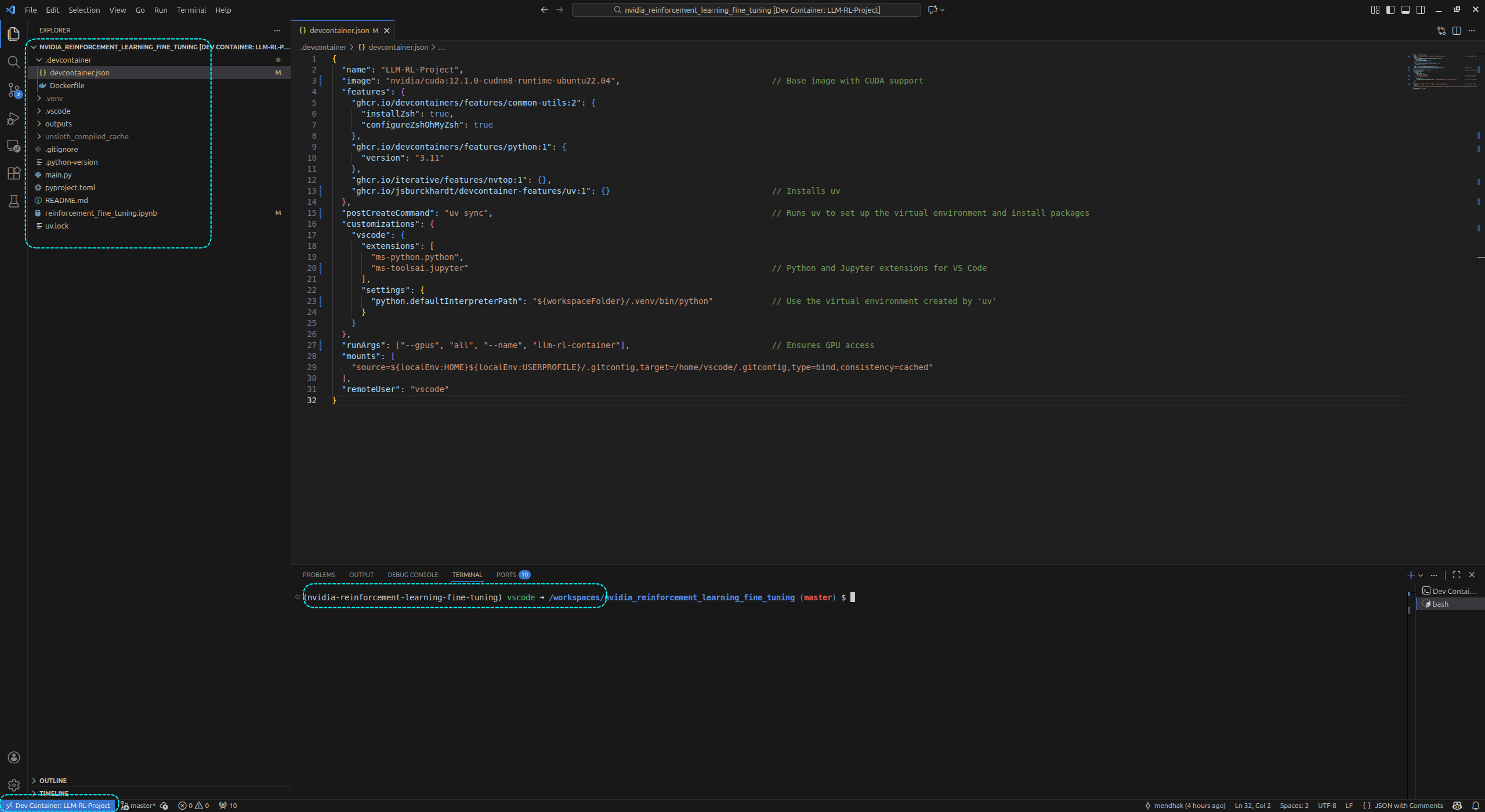This screenshot has width=1485, height=812.
Task: Open the Run and Debug view
Action: point(13,118)
